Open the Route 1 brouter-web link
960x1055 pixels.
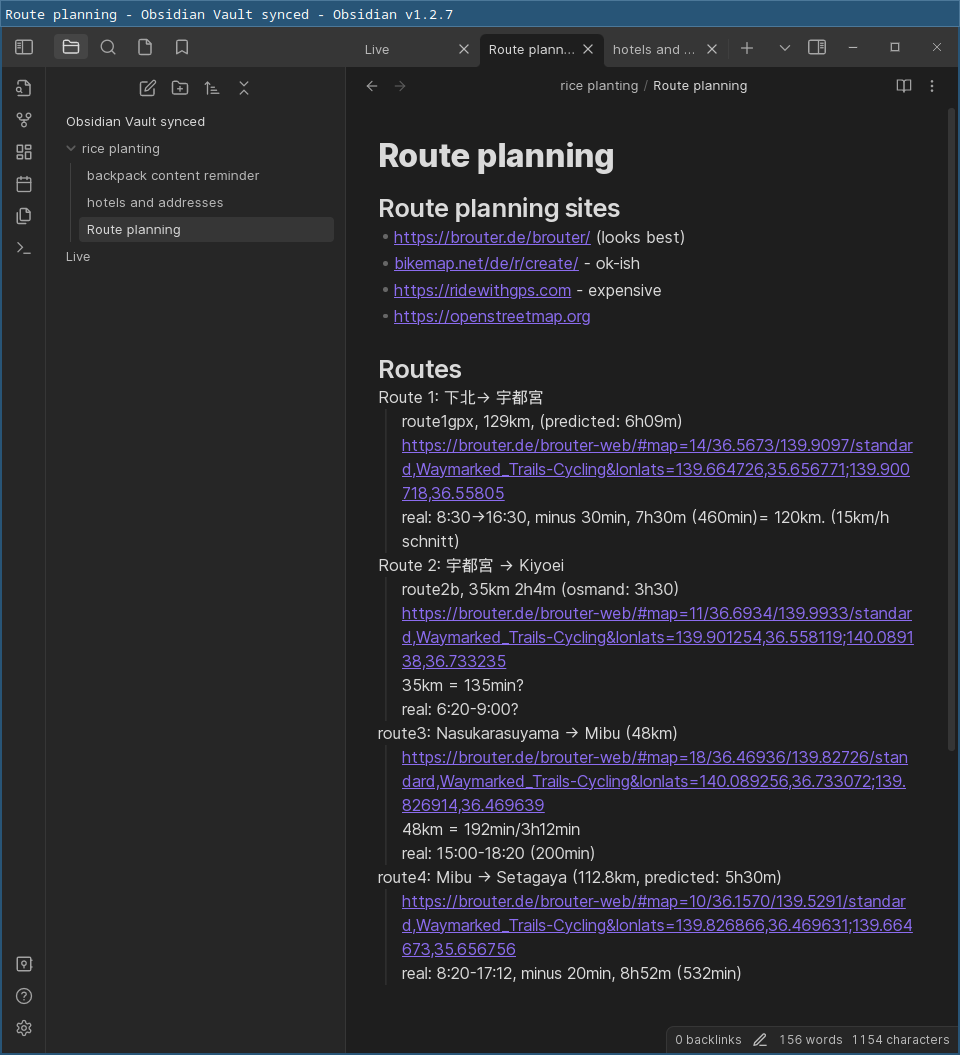[657, 469]
